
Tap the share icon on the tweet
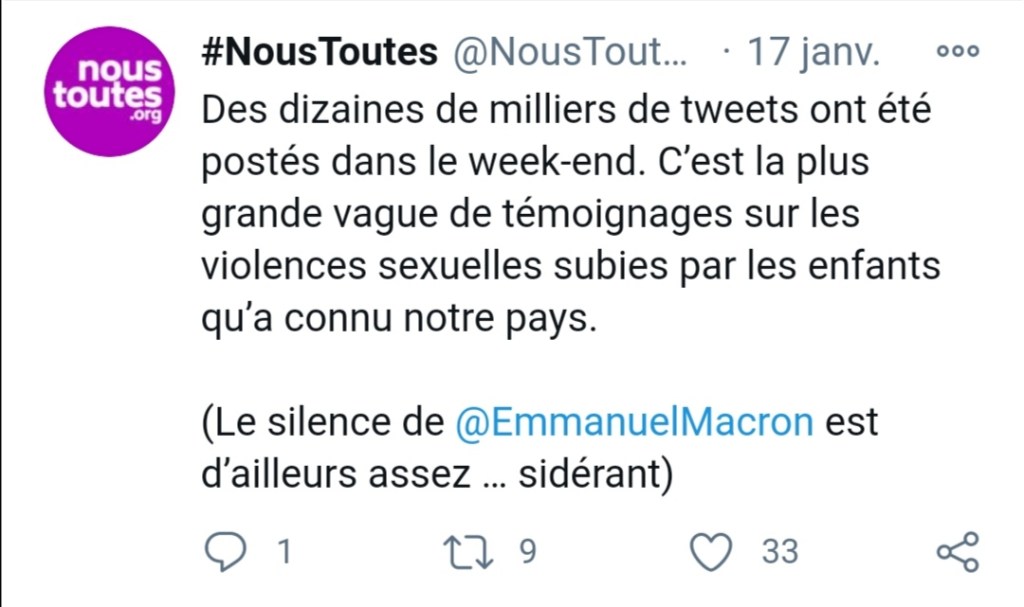point(957,551)
